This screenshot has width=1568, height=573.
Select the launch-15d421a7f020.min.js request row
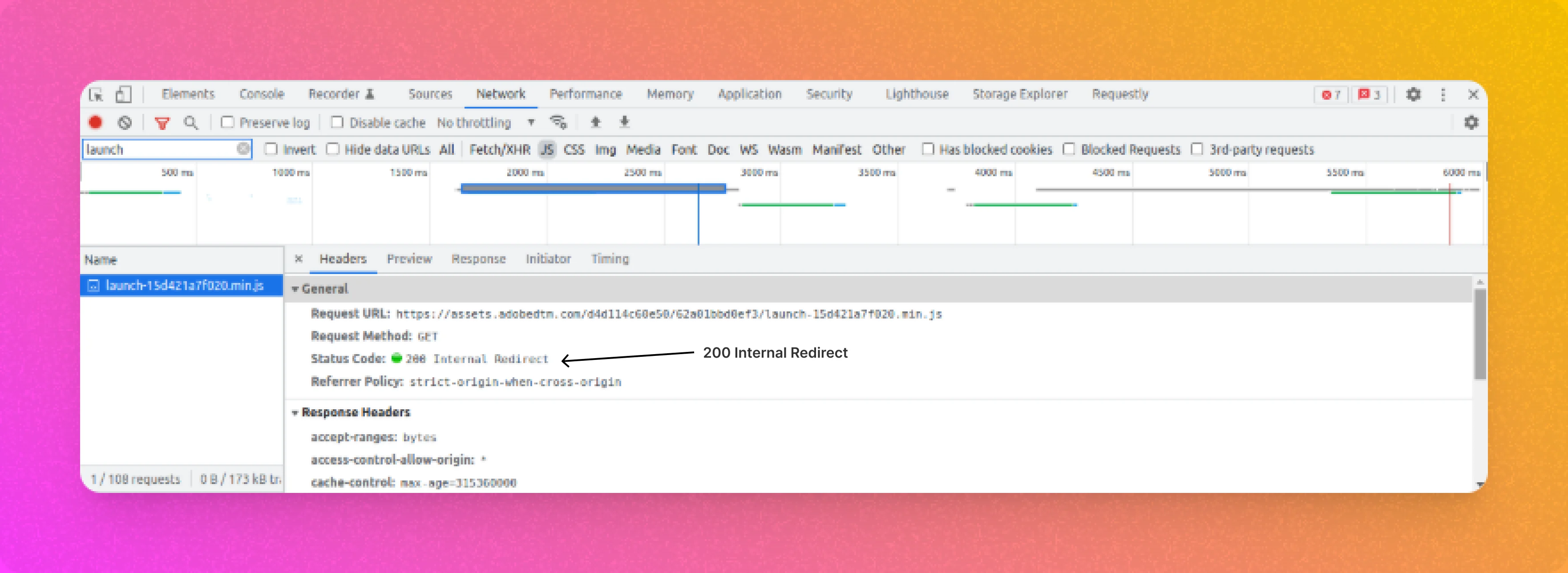point(182,285)
